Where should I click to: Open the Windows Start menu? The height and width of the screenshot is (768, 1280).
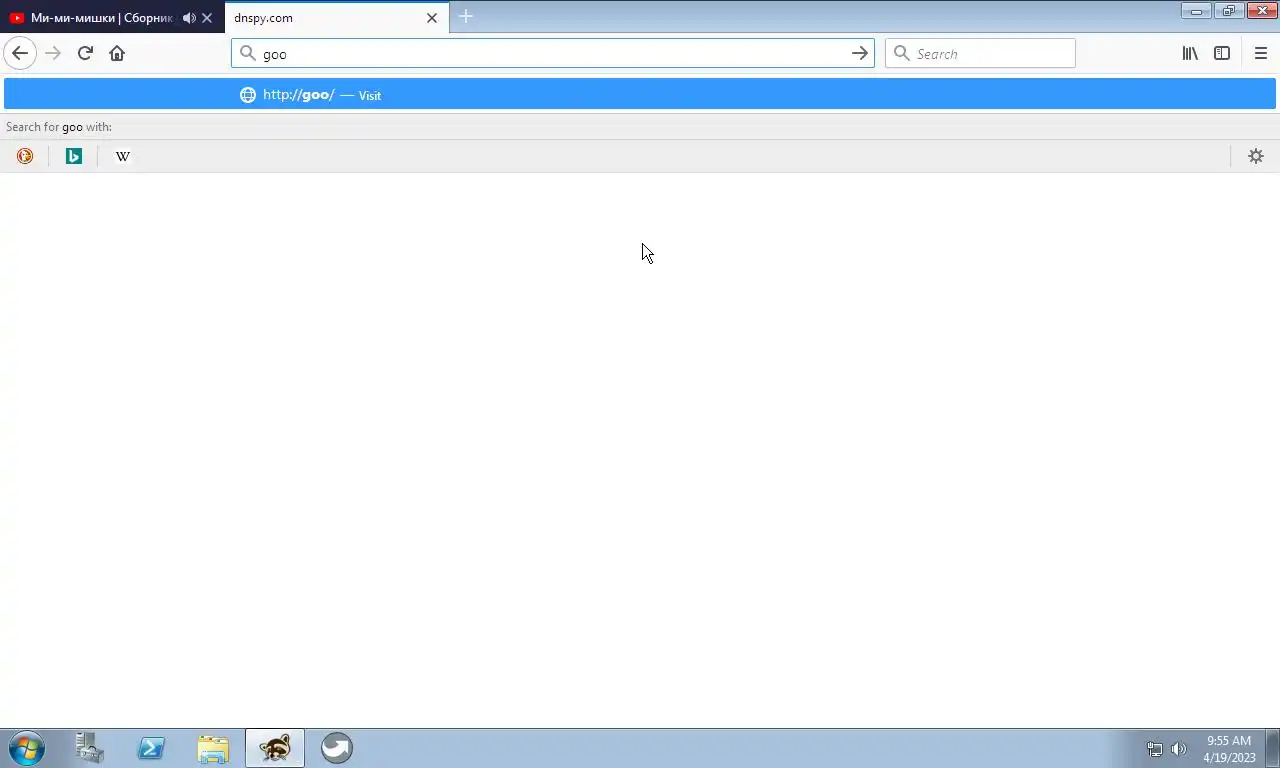(27, 748)
